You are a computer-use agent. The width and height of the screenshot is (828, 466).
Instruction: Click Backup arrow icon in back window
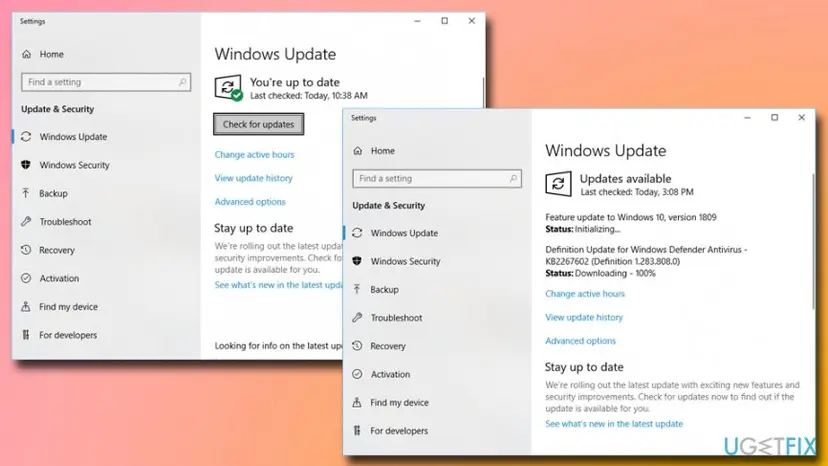26,193
